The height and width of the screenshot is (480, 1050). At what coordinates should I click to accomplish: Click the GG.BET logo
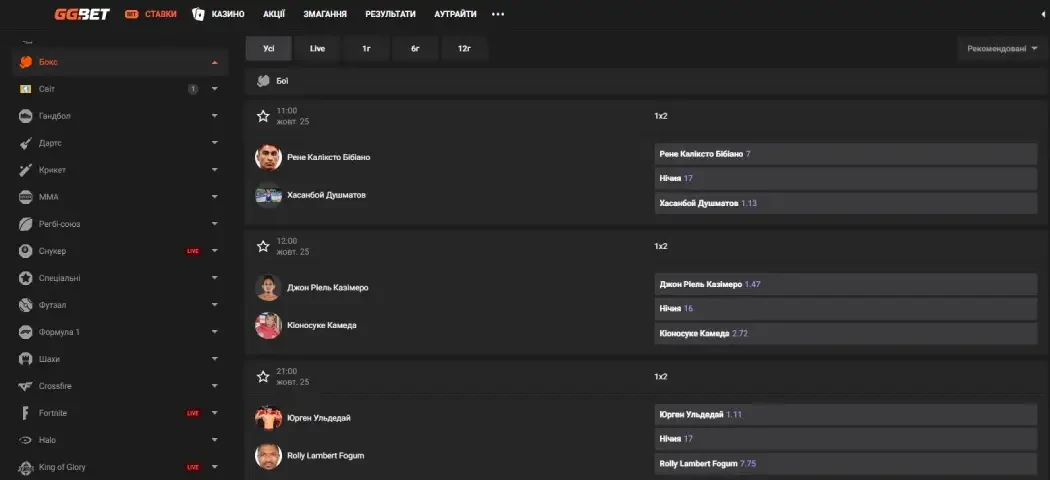pyautogui.click(x=81, y=14)
